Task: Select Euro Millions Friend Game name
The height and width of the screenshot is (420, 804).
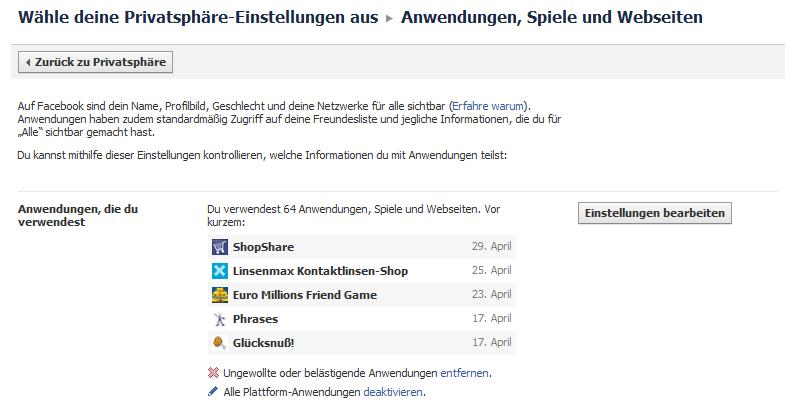Action: (x=305, y=295)
